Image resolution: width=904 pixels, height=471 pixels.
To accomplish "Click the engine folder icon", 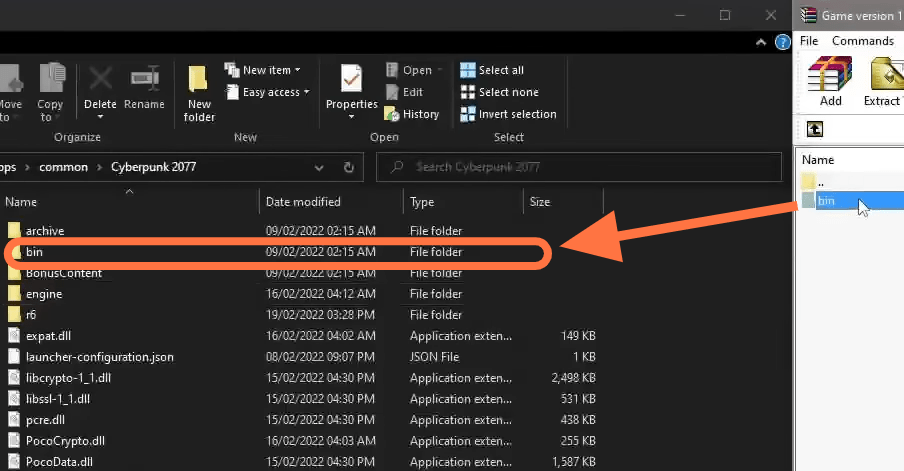I will click(x=14, y=294).
